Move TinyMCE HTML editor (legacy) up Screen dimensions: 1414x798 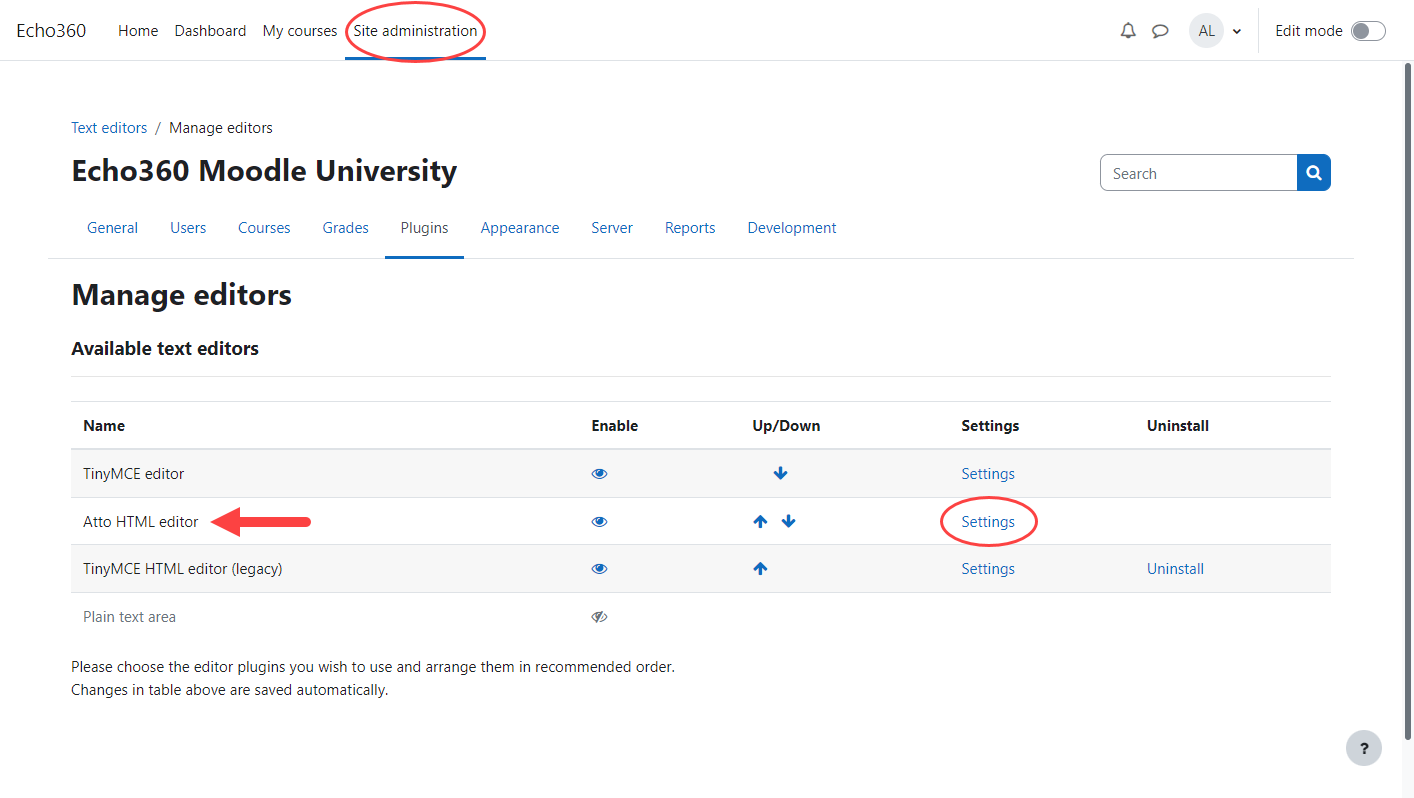tap(760, 569)
